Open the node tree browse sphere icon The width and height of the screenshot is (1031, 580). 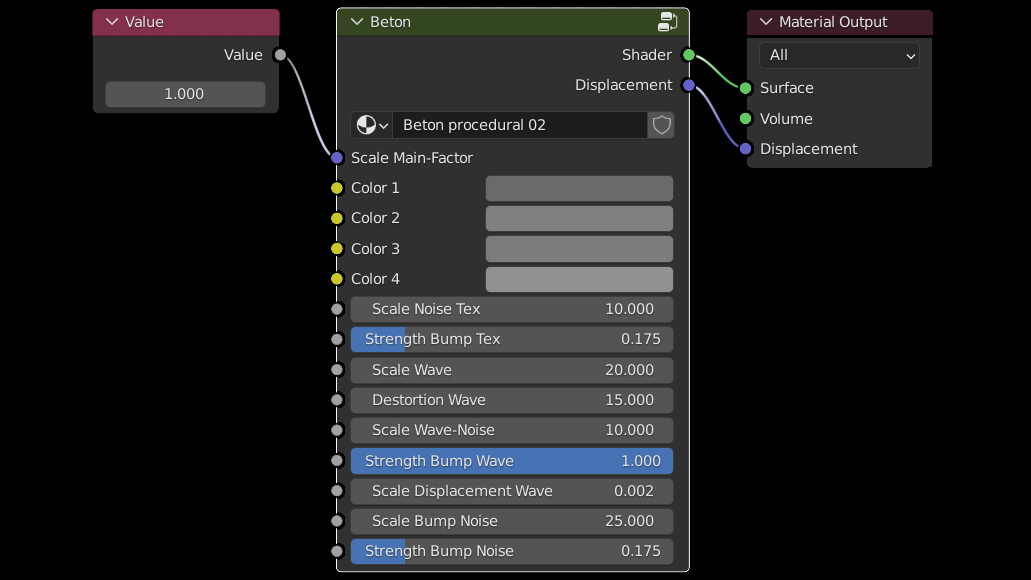tap(371, 125)
